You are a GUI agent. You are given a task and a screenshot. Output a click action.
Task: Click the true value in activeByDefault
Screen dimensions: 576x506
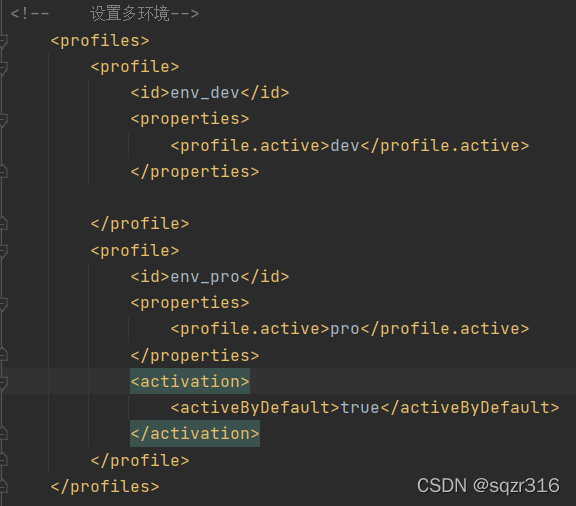[360, 408]
